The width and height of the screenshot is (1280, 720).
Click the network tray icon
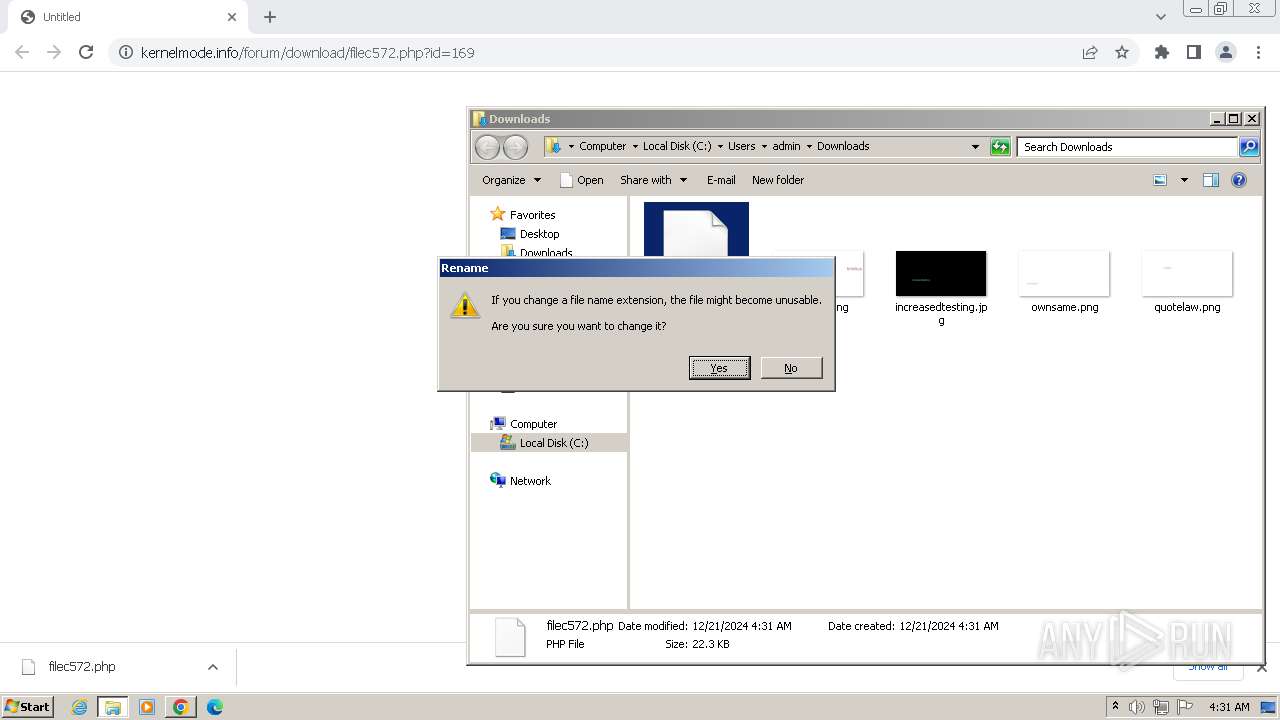click(1161, 707)
